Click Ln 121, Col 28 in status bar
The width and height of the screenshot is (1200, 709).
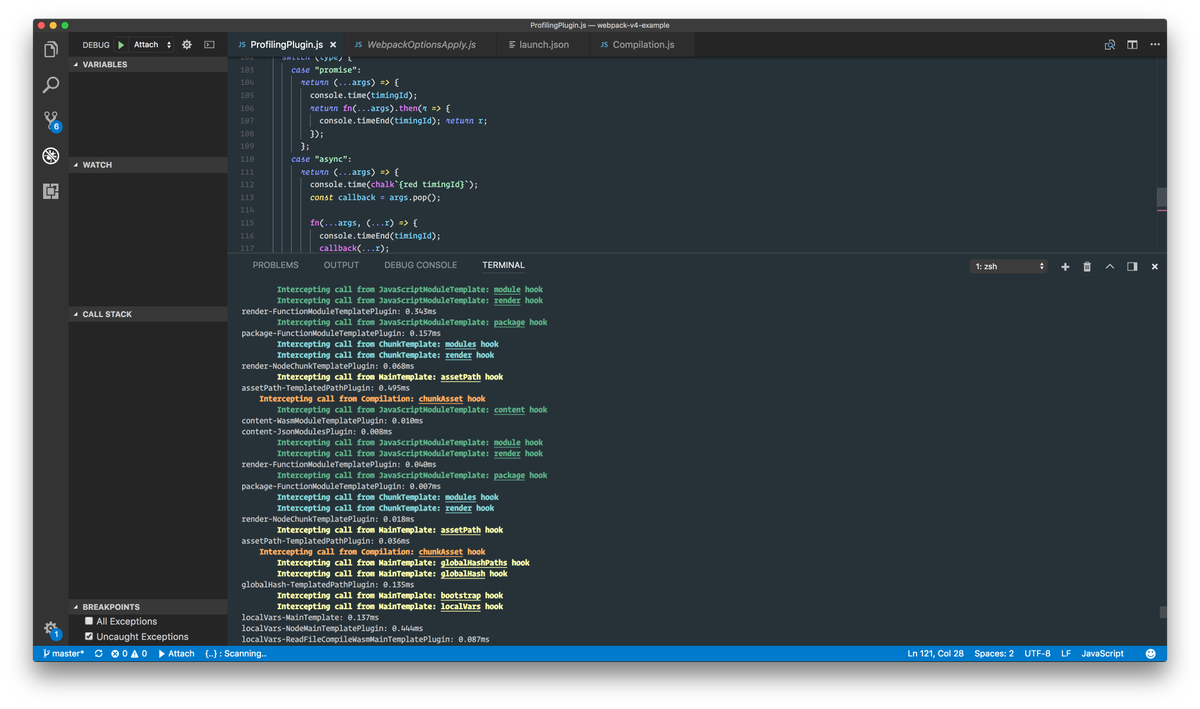point(936,653)
